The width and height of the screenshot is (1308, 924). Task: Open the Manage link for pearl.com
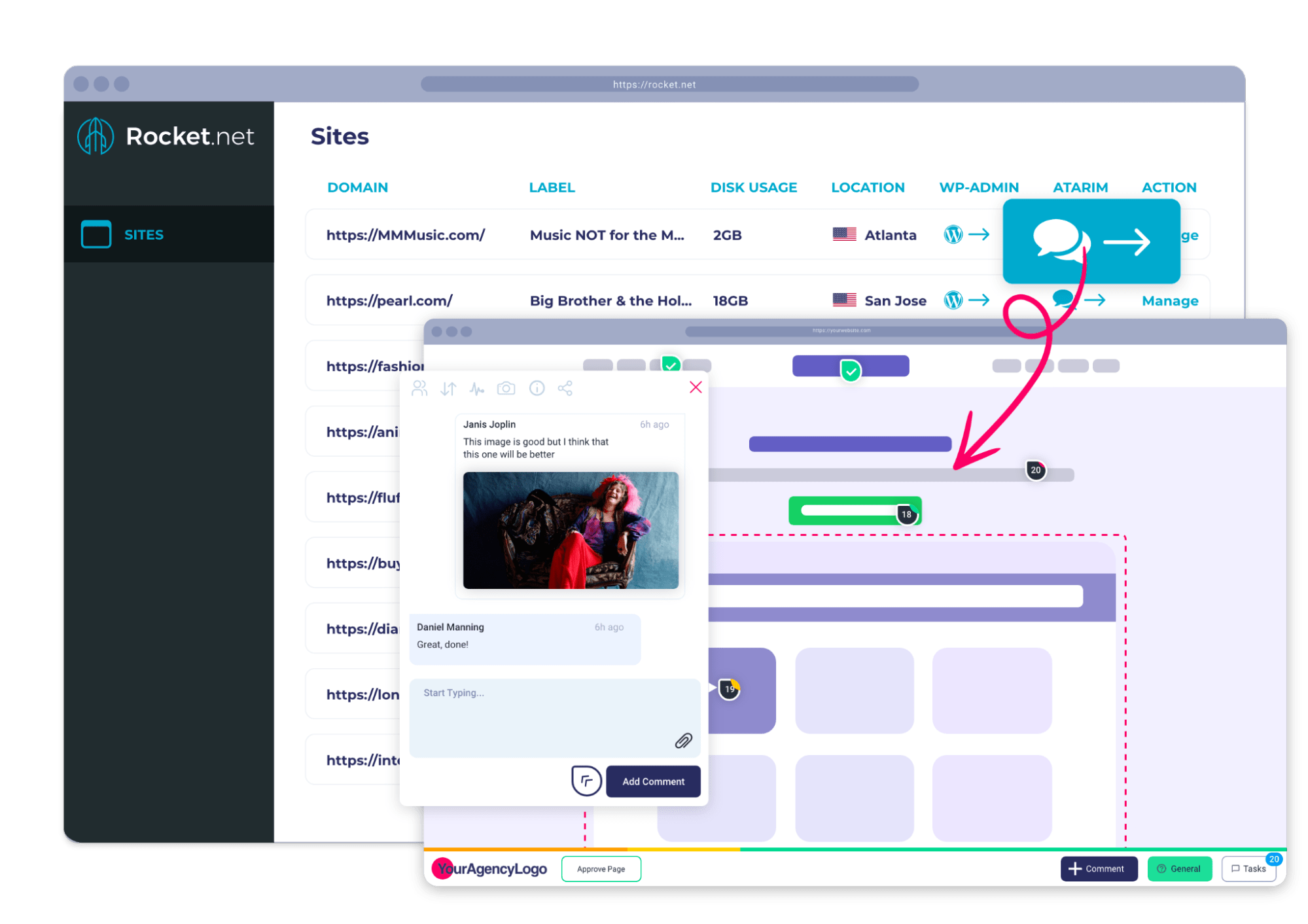pyautogui.click(x=1169, y=300)
